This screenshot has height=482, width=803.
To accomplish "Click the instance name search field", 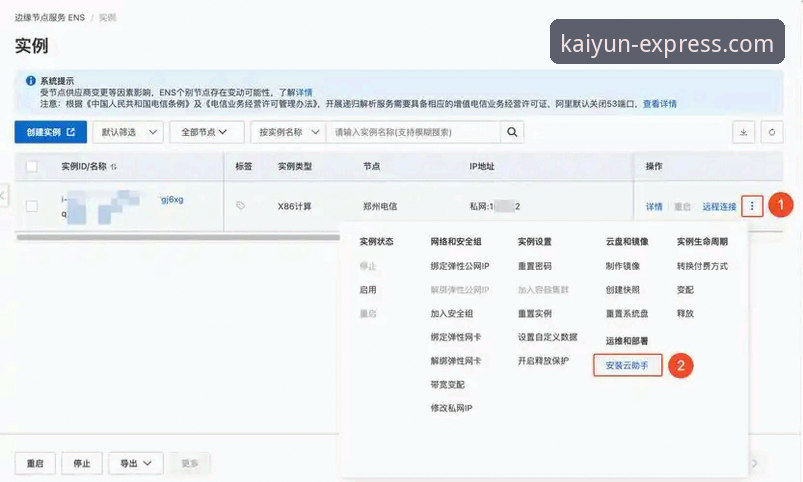I will [413, 132].
